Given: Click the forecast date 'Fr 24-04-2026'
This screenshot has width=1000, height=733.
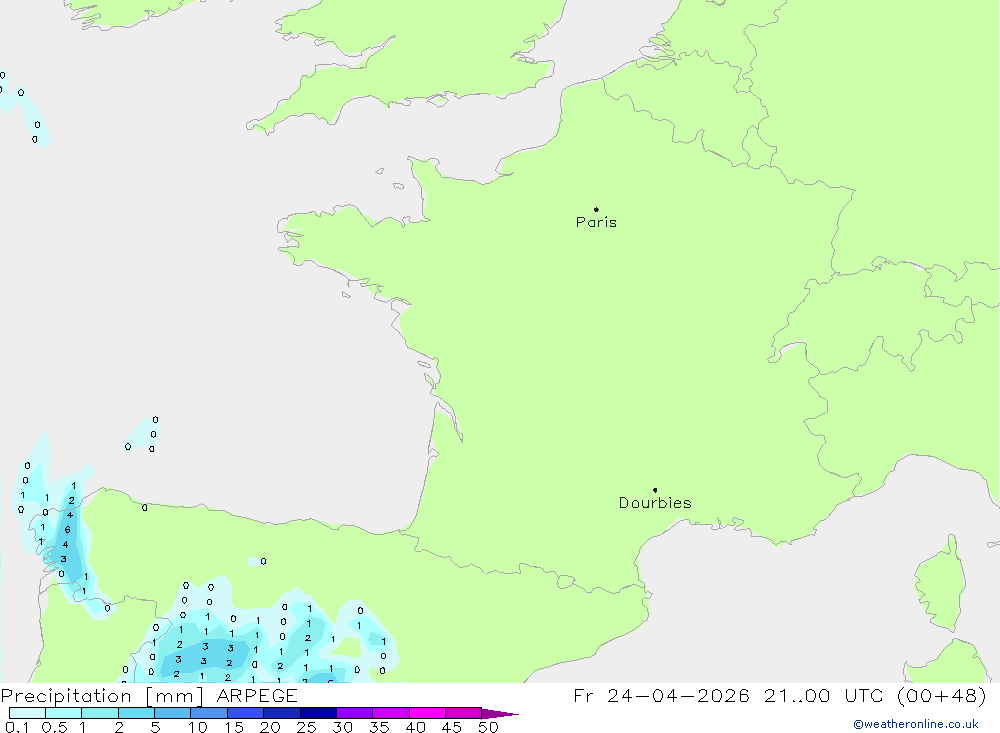Looking at the screenshot, I should [x=661, y=695].
